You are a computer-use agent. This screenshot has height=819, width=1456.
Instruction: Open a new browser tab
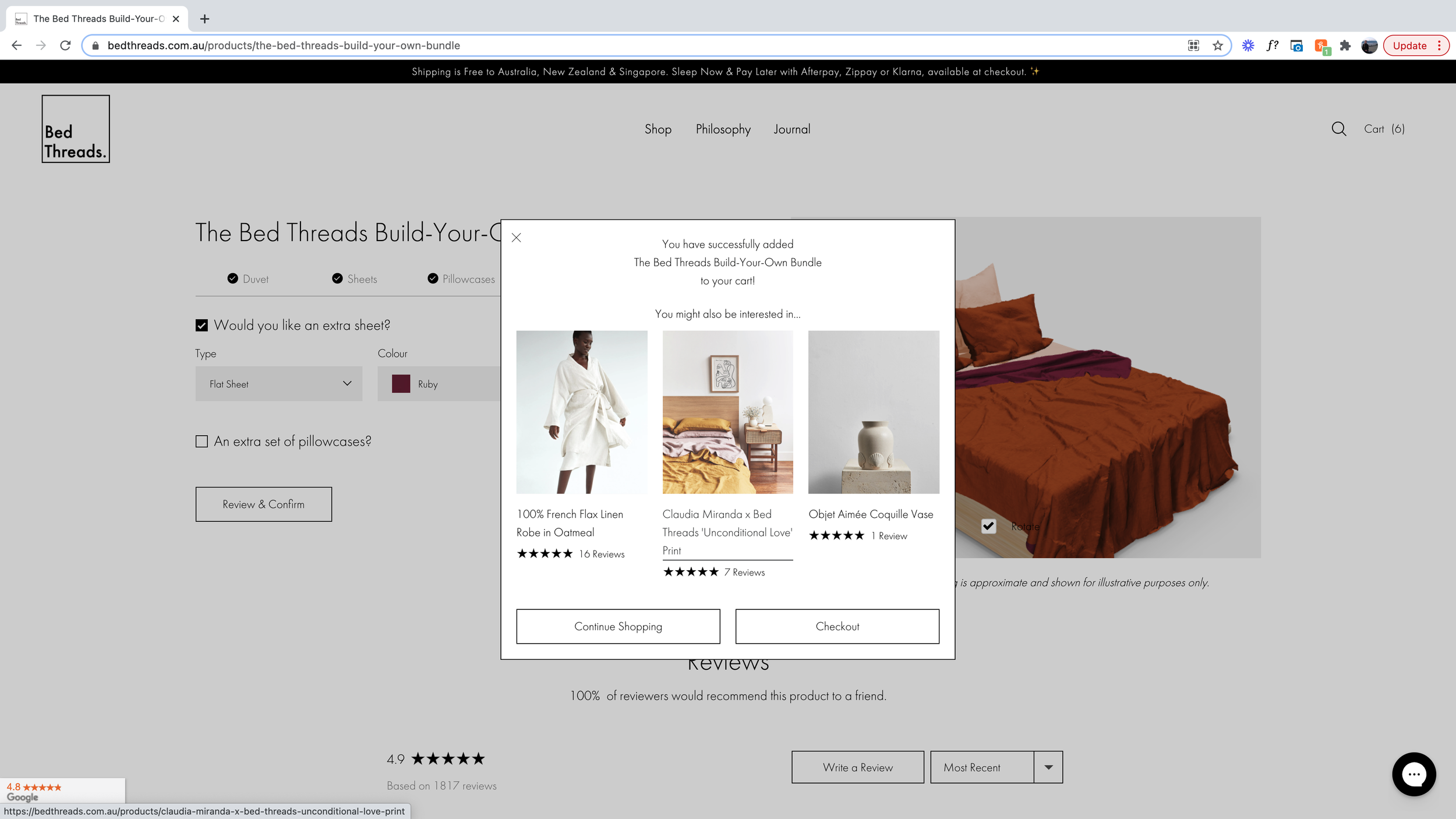204,19
